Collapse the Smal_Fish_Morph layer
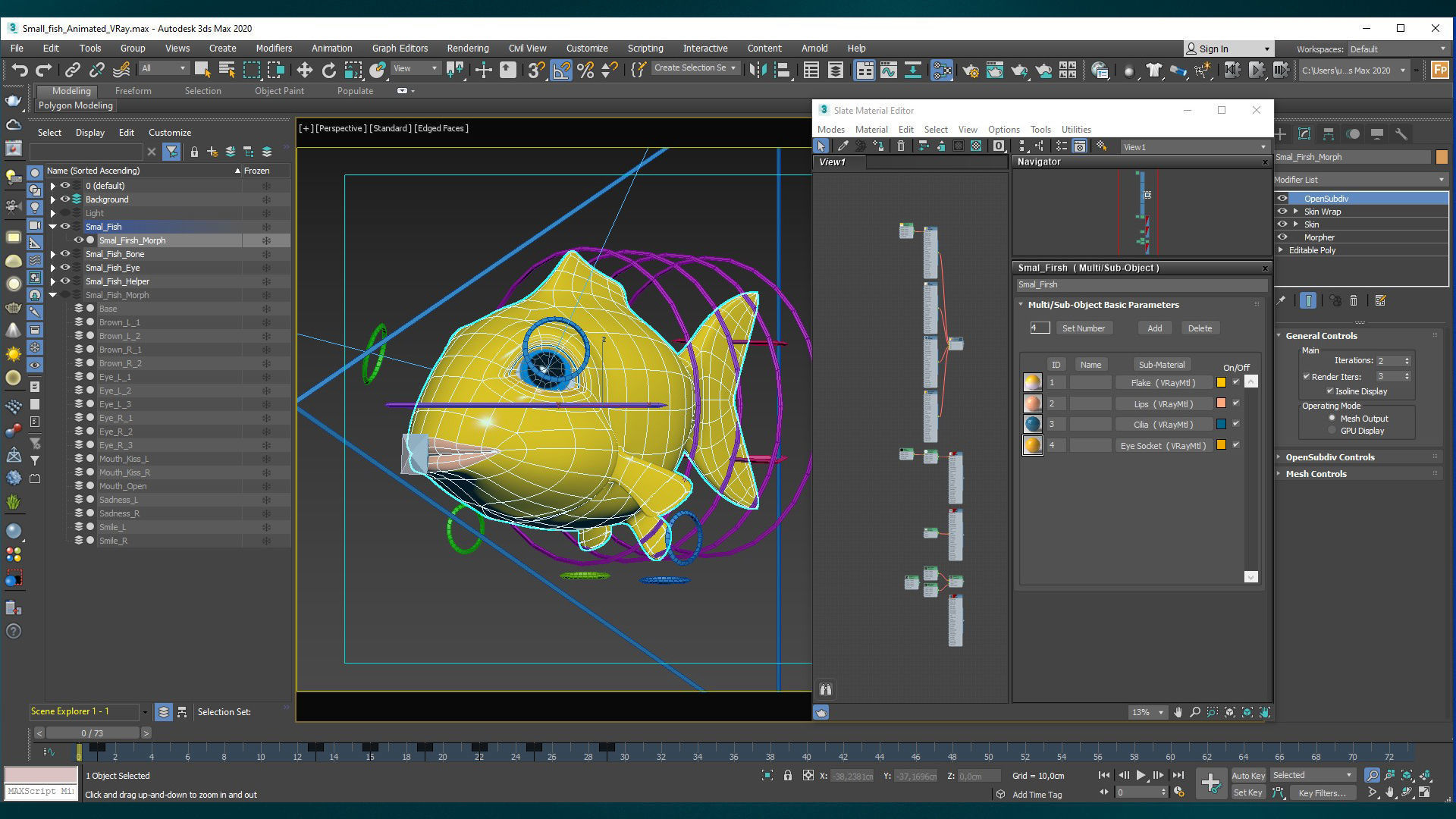 (x=53, y=295)
